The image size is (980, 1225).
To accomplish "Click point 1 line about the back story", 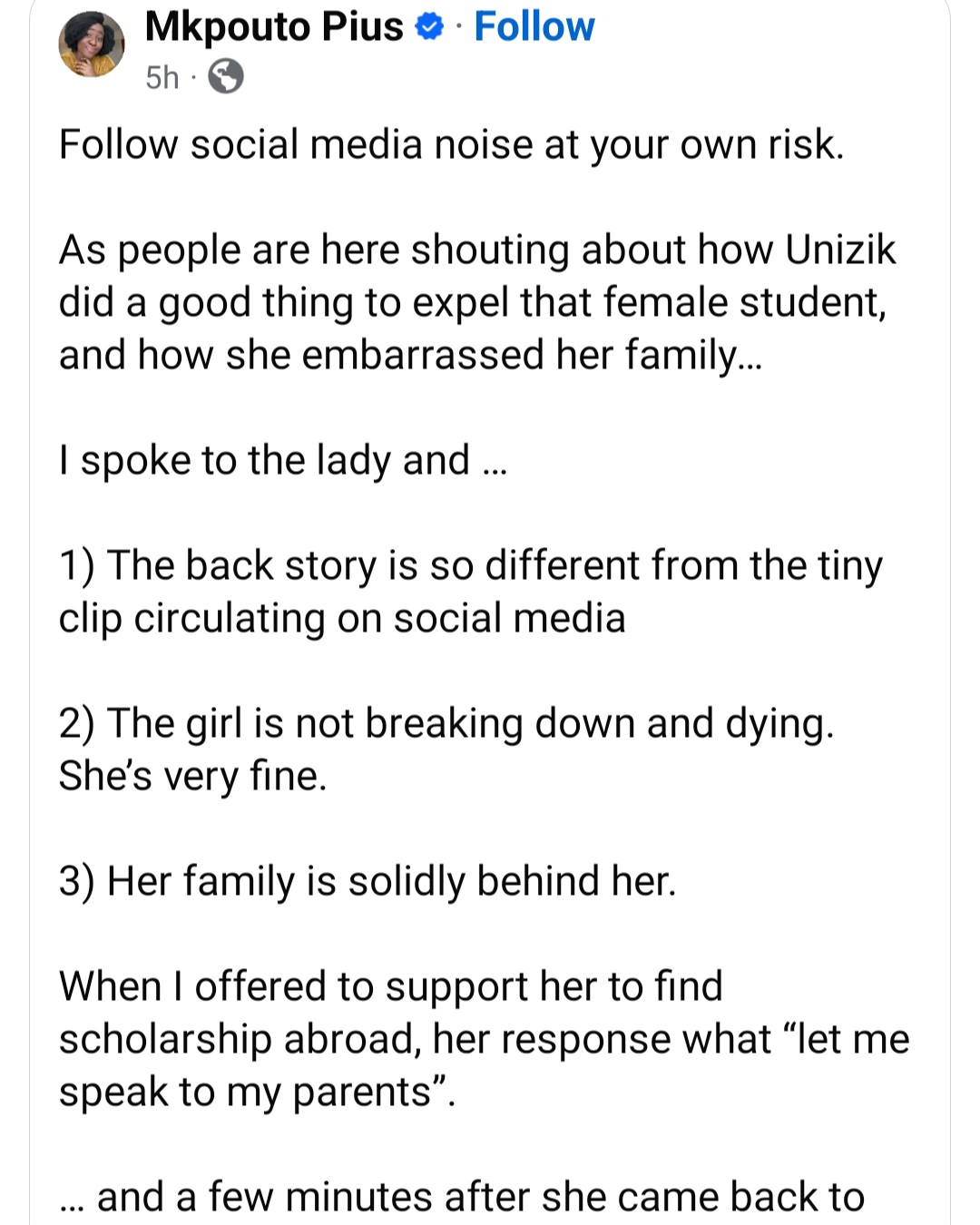I will pyautogui.click(x=470, y=566).
